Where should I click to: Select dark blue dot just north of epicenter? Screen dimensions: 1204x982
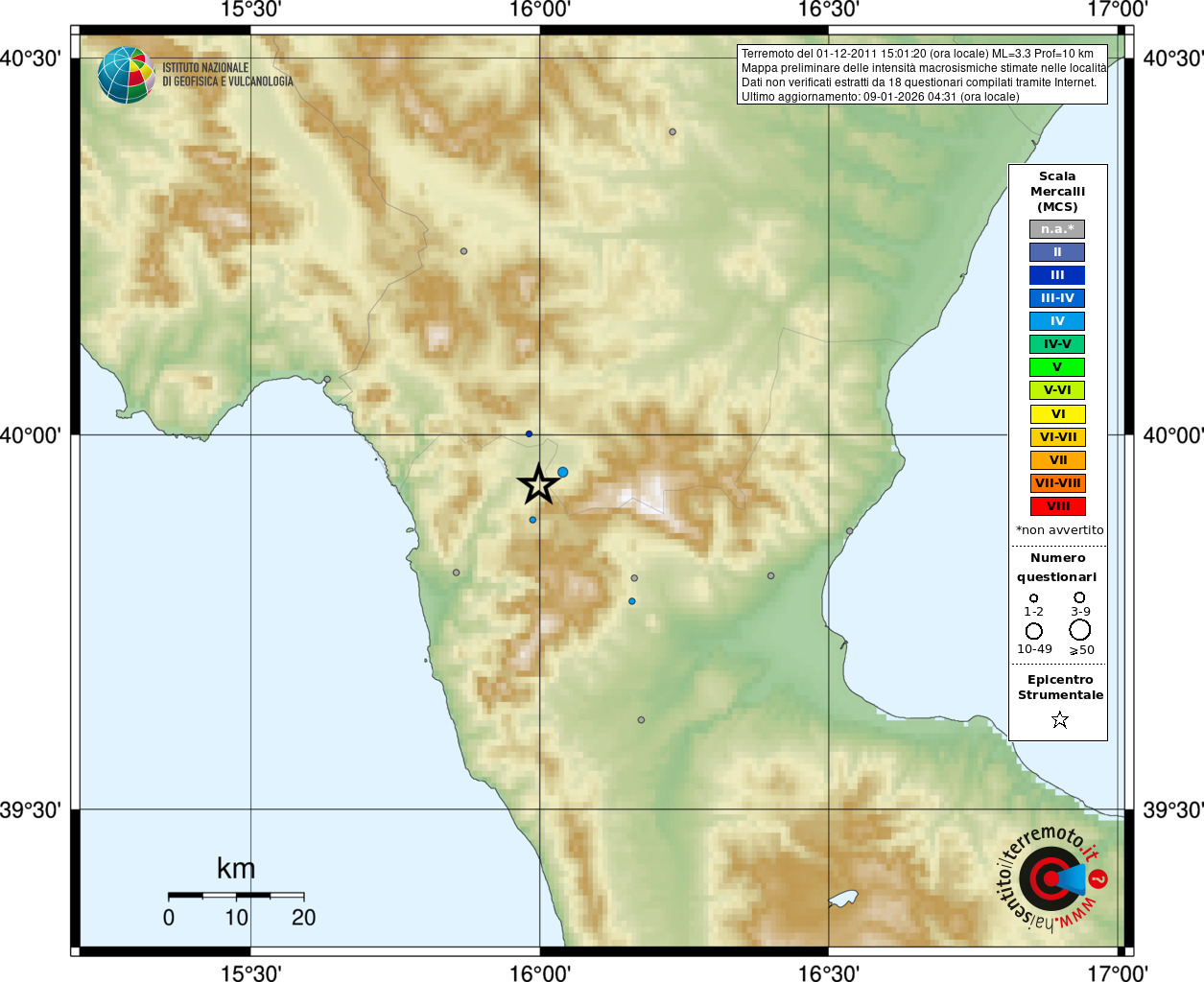pyautogui.click(x=529, y=434)
